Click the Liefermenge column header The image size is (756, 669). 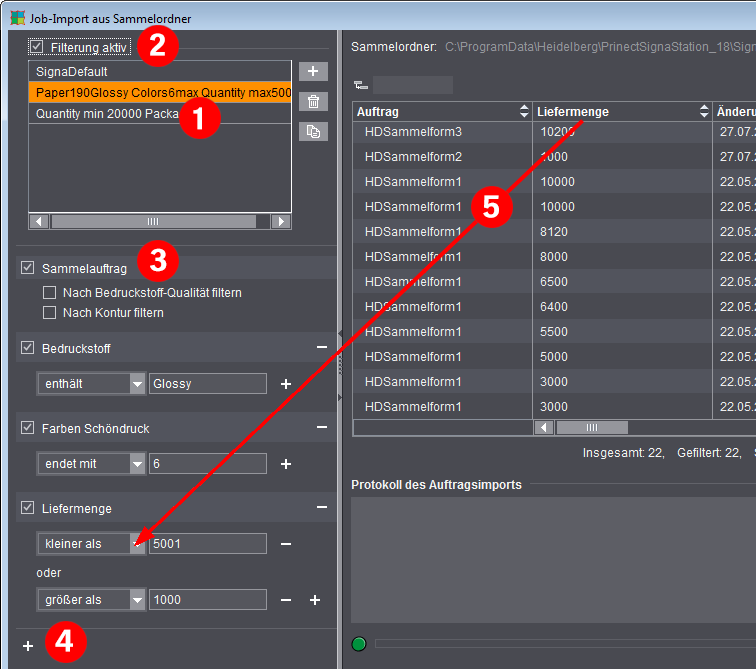pyautogui.click(x=622, y=111)
